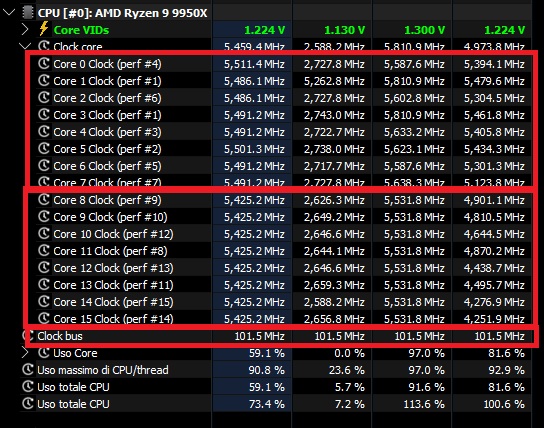544x428 pixels.
Task: Click the clock icon of Core 9 Clock (perf #10)
Action: [44, 217]
